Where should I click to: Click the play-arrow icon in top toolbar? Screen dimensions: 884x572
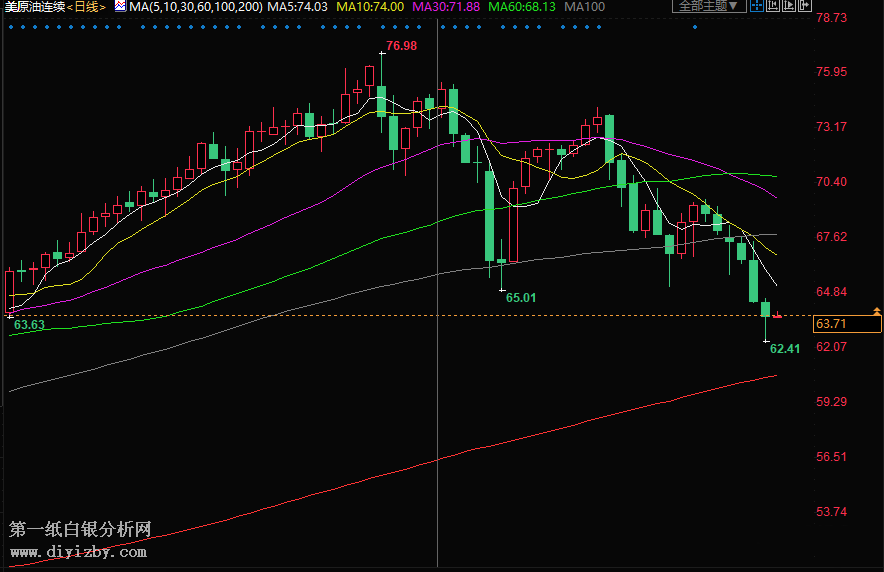click(789, 5)
